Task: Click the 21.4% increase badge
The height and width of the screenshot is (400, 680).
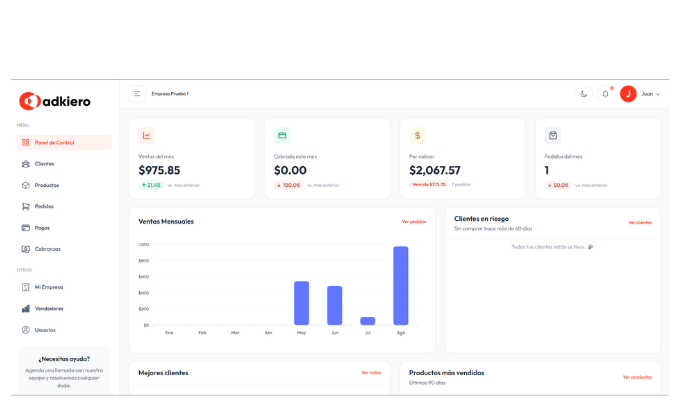Action: click(x=151, y=185)
